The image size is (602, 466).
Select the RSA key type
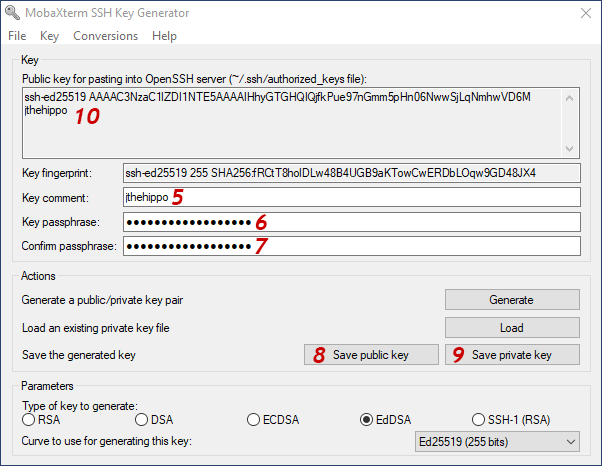pos(28,419)
